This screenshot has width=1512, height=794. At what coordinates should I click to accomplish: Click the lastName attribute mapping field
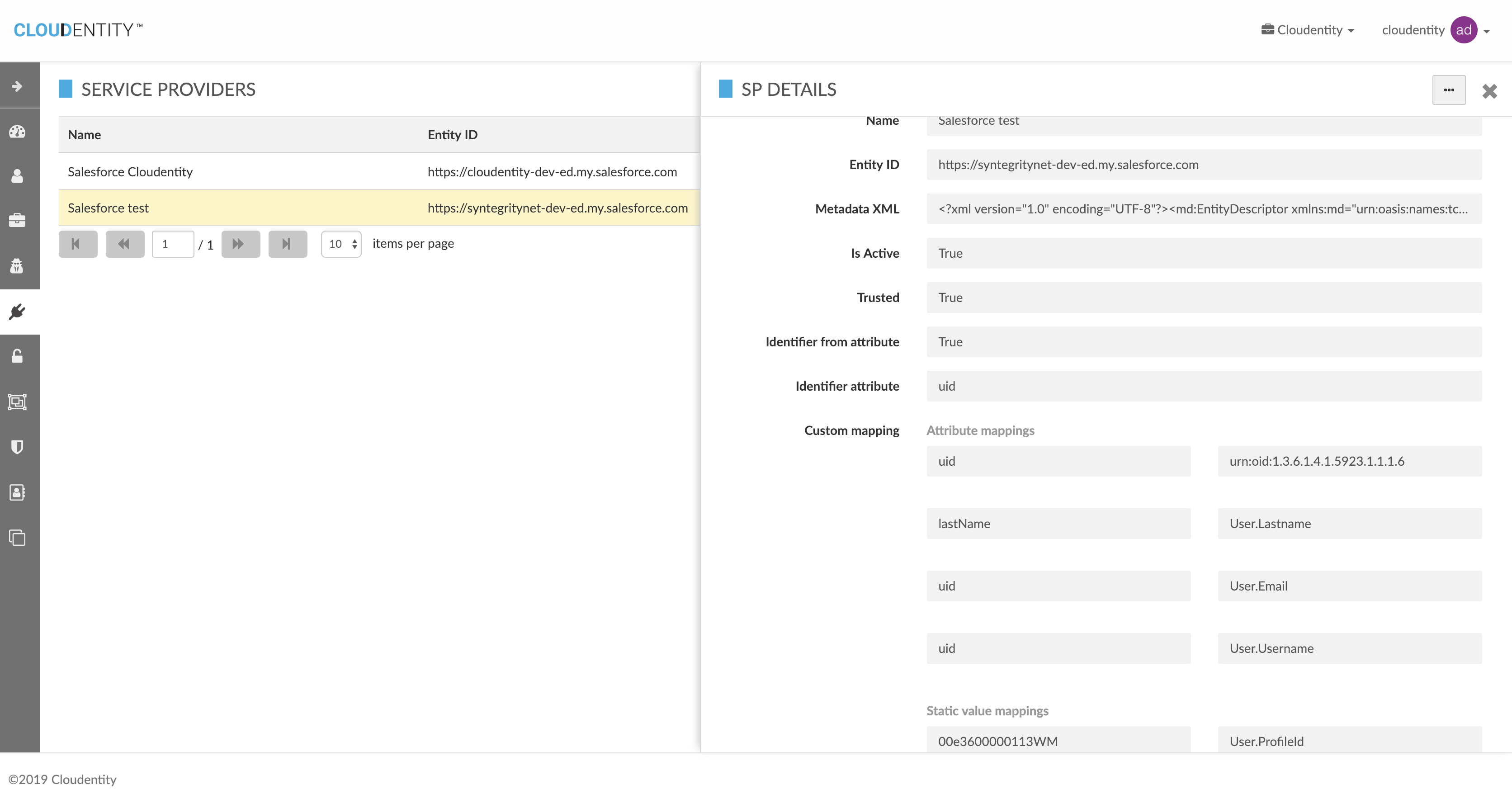(x=1058, y=524)
